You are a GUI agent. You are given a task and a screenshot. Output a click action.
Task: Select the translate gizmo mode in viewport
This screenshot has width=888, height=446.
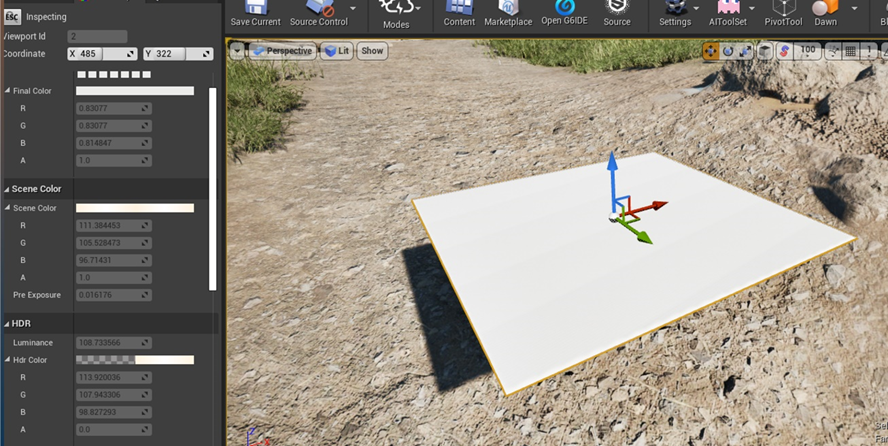click(711, 51)
